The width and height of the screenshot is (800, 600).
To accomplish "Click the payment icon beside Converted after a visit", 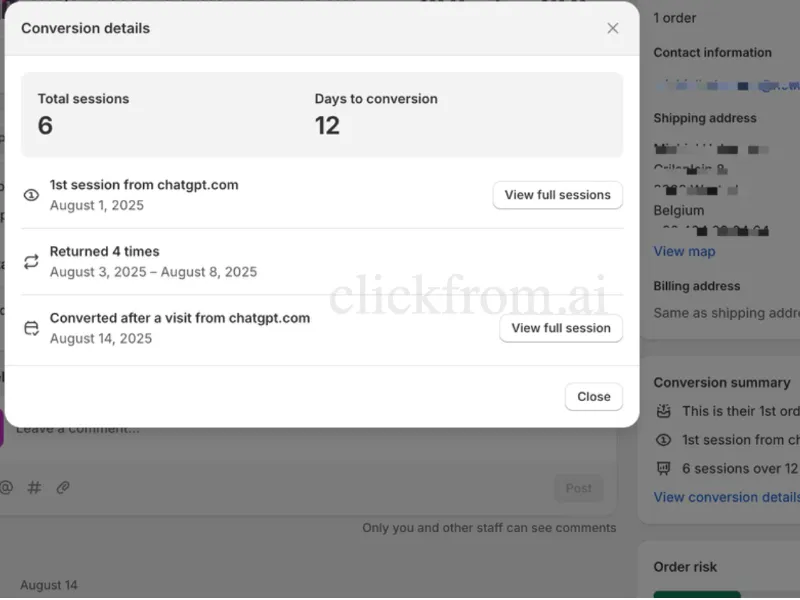I will 31,327.
